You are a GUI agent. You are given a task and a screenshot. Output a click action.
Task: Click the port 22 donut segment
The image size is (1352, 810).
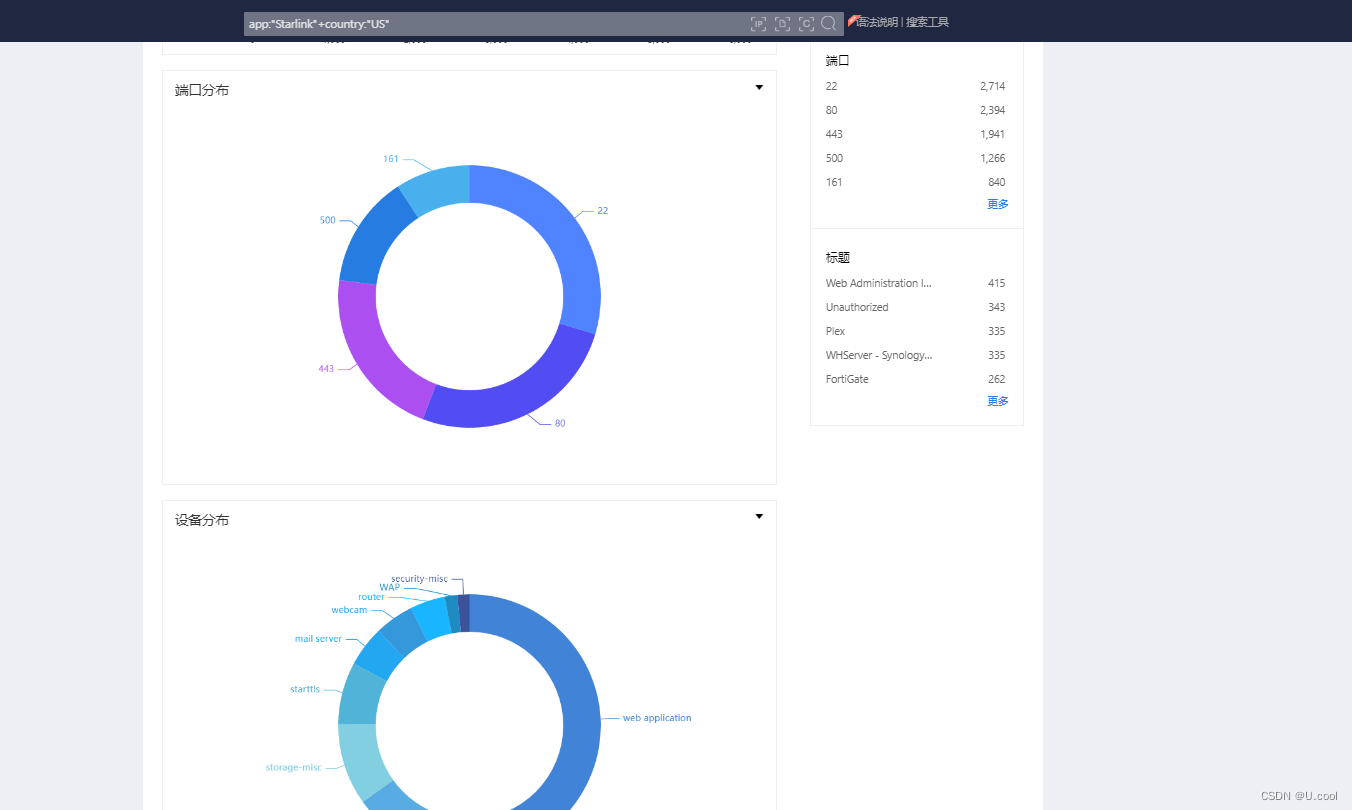tap(560, 230)
